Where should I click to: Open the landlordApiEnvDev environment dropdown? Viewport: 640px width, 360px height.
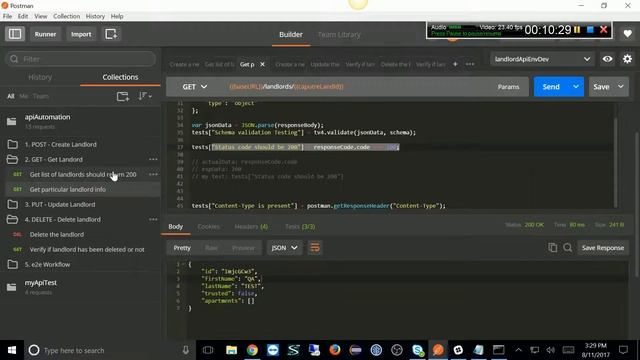(x=542, y=59)
